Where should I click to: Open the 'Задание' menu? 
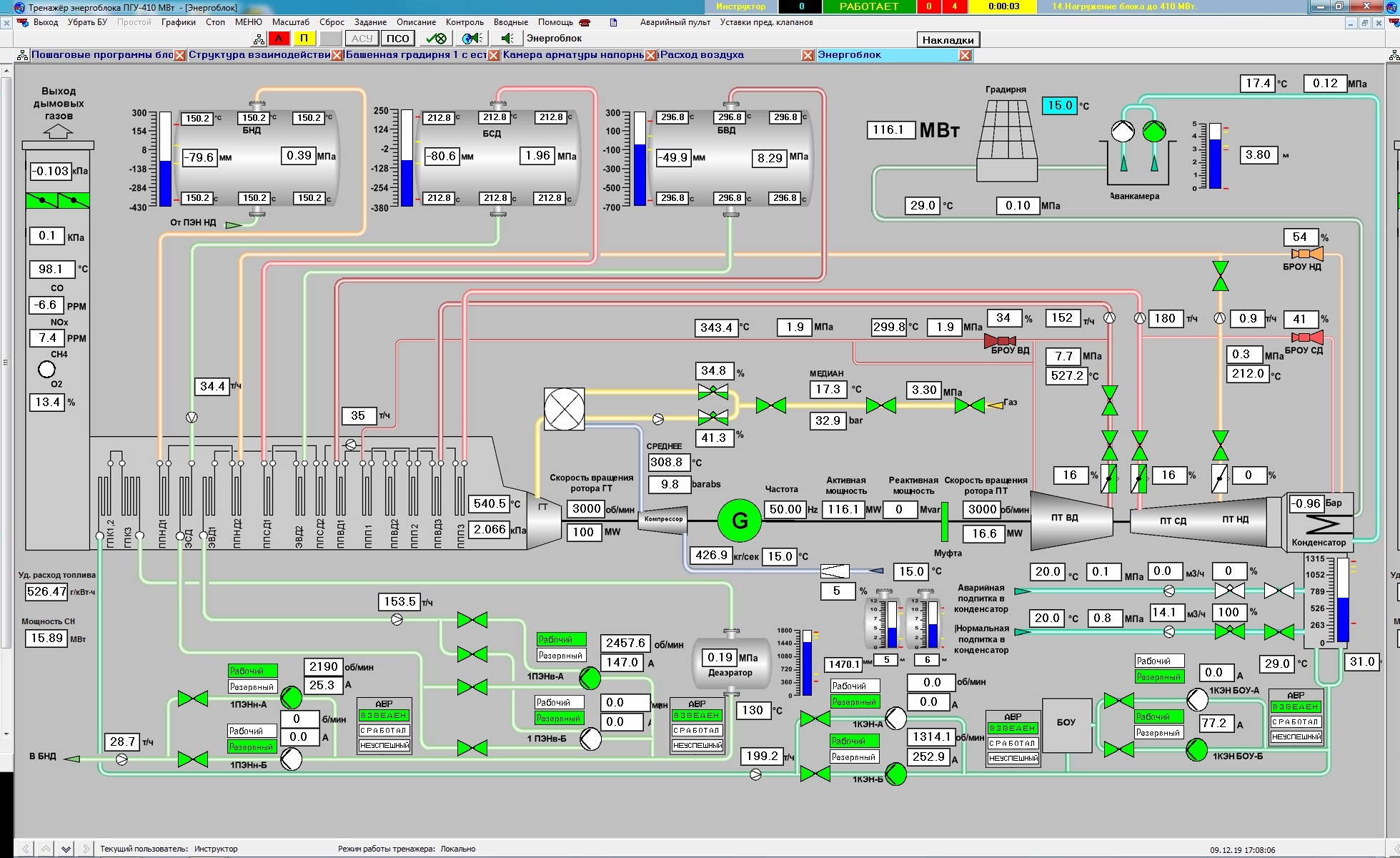point(370,22)
